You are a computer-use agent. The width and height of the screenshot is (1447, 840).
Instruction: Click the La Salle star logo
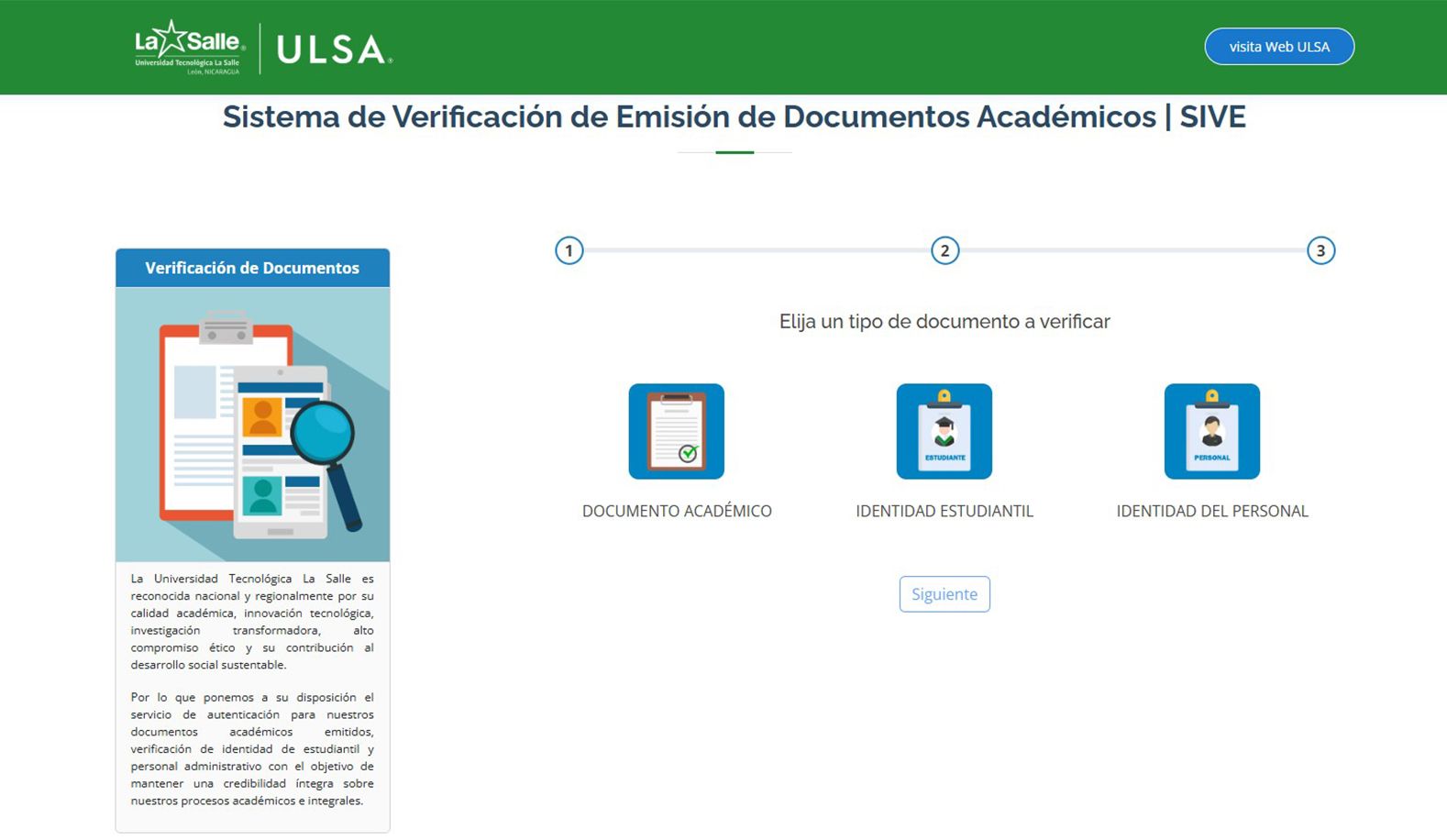point(188,47)
